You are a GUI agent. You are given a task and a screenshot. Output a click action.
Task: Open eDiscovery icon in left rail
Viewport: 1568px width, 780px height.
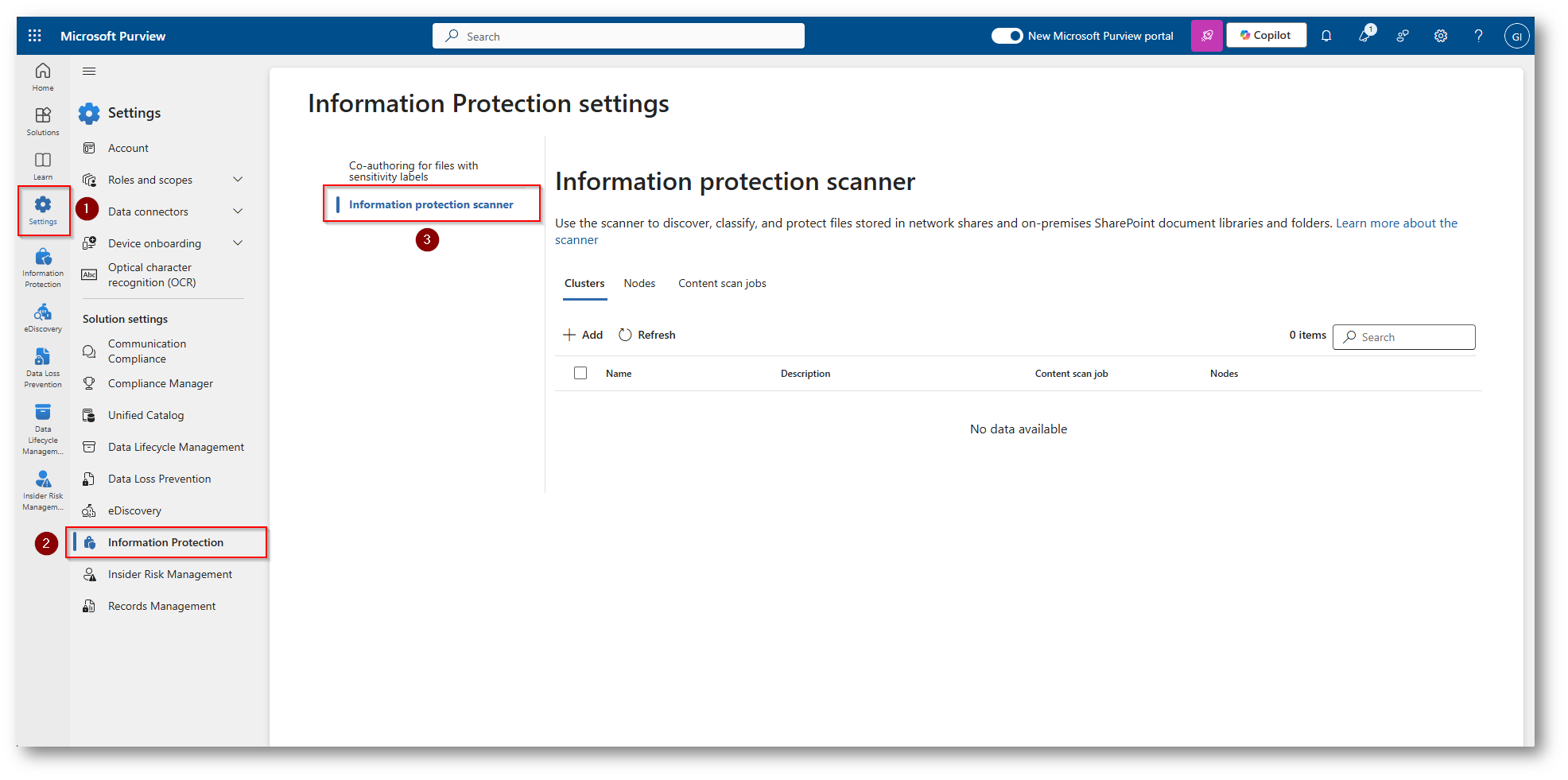click(x=43, y=317)
